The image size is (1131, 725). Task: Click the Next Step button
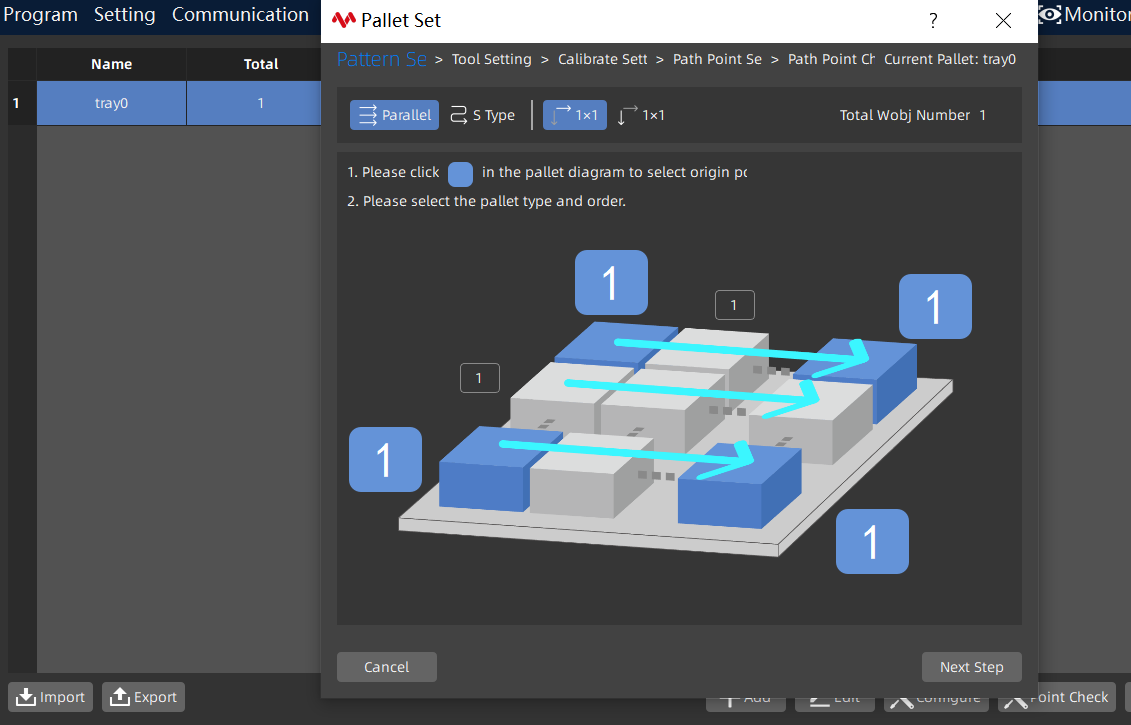972,667
